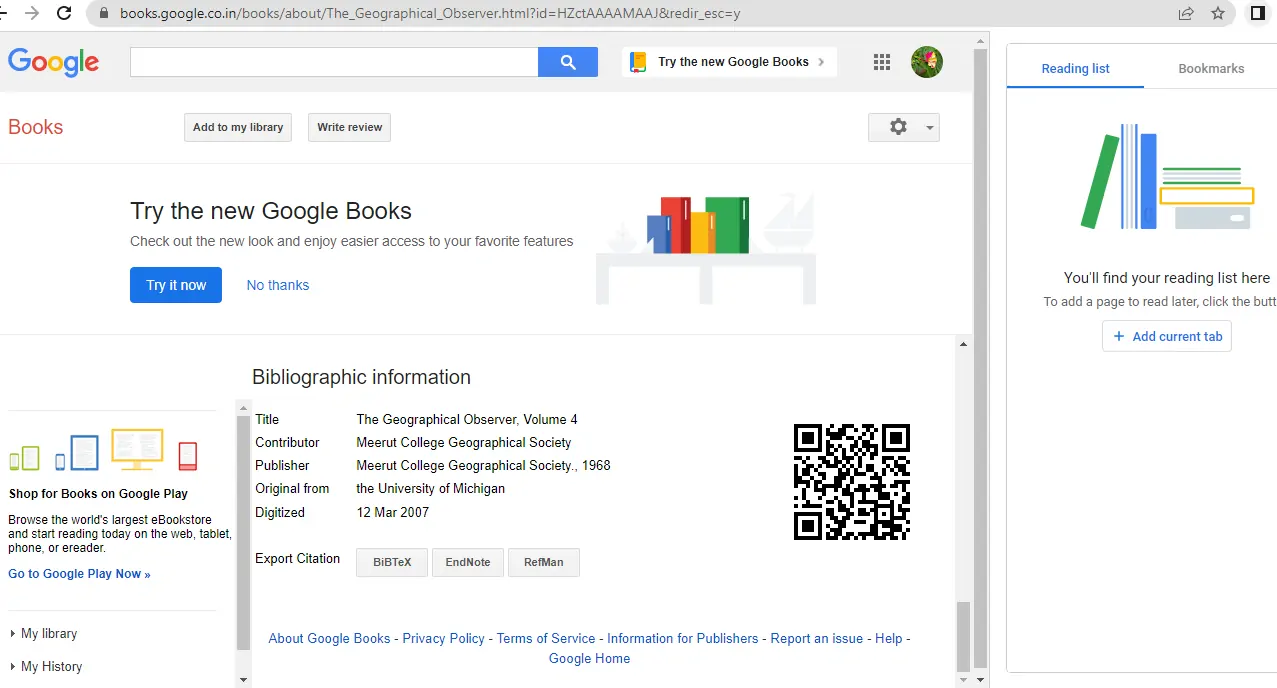The height and width of the screenshot is (688, 1277).
Task: Click the scroll-down arrow under sidebar
Action: coord(243,680)
